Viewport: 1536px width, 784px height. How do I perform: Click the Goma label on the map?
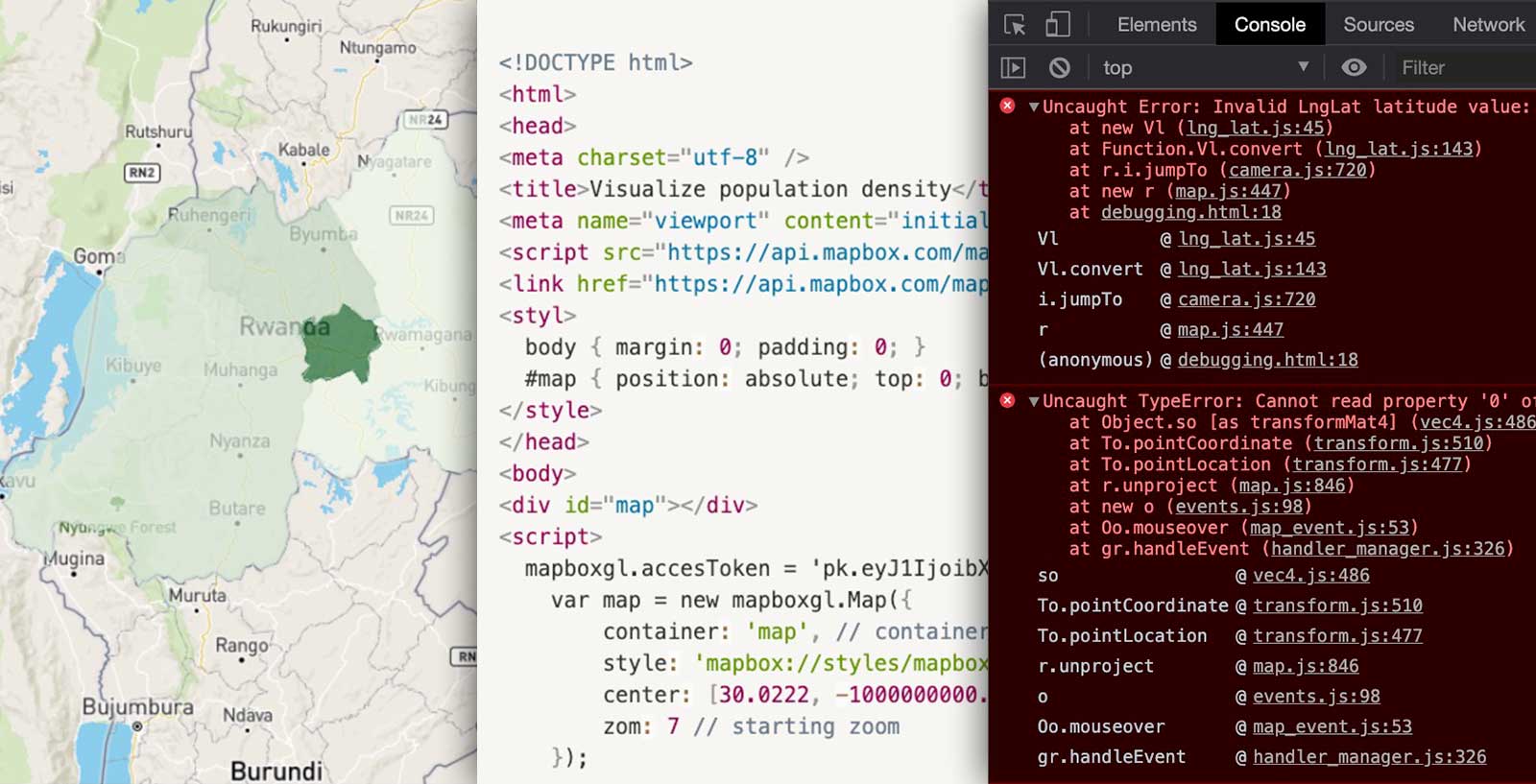point(99,256)
